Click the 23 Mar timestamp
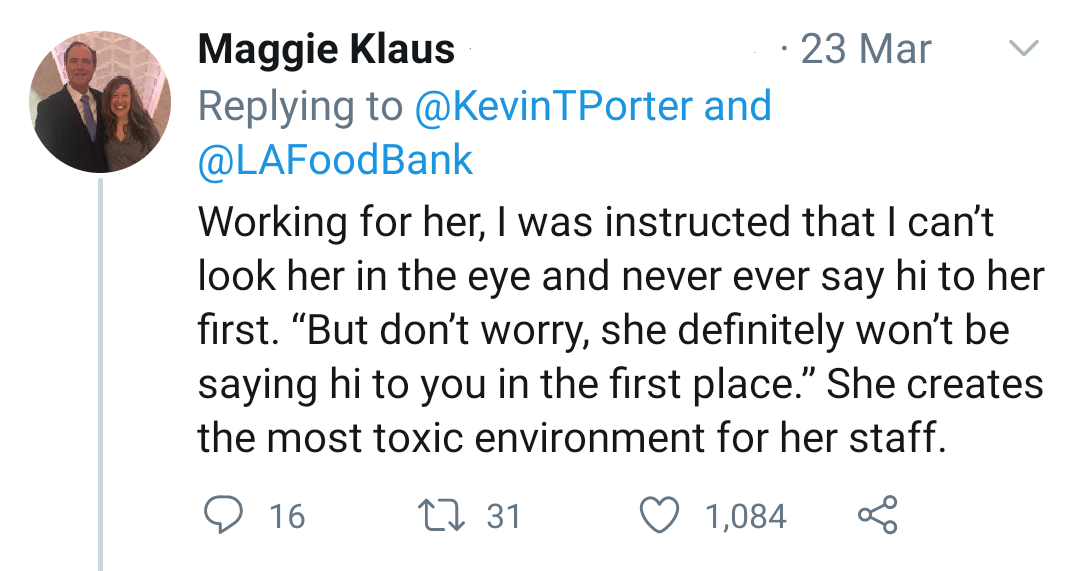 (x=866, y=49)
